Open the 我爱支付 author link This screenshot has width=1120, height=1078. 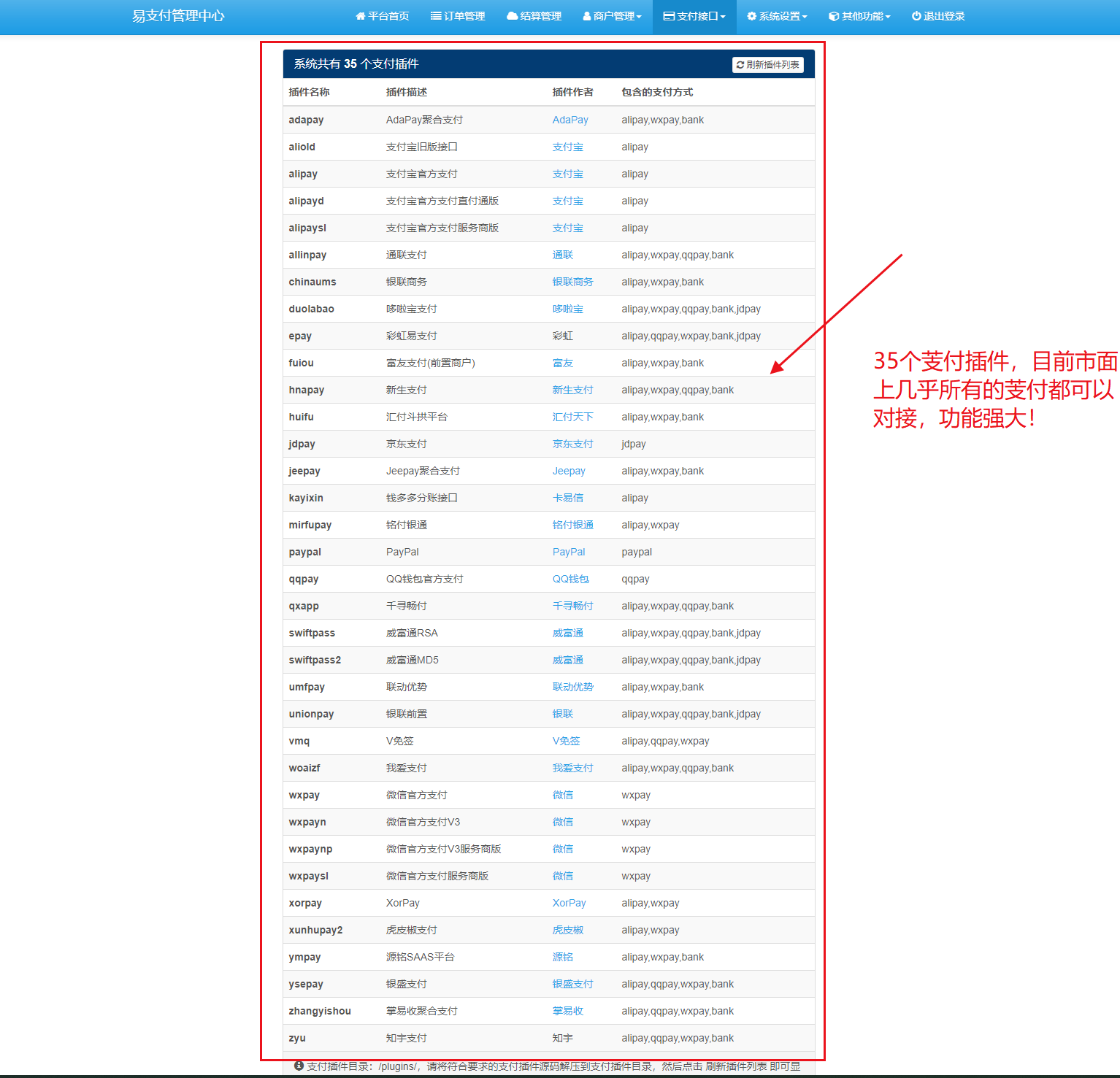pyautogui.click(x=573, y=768)
